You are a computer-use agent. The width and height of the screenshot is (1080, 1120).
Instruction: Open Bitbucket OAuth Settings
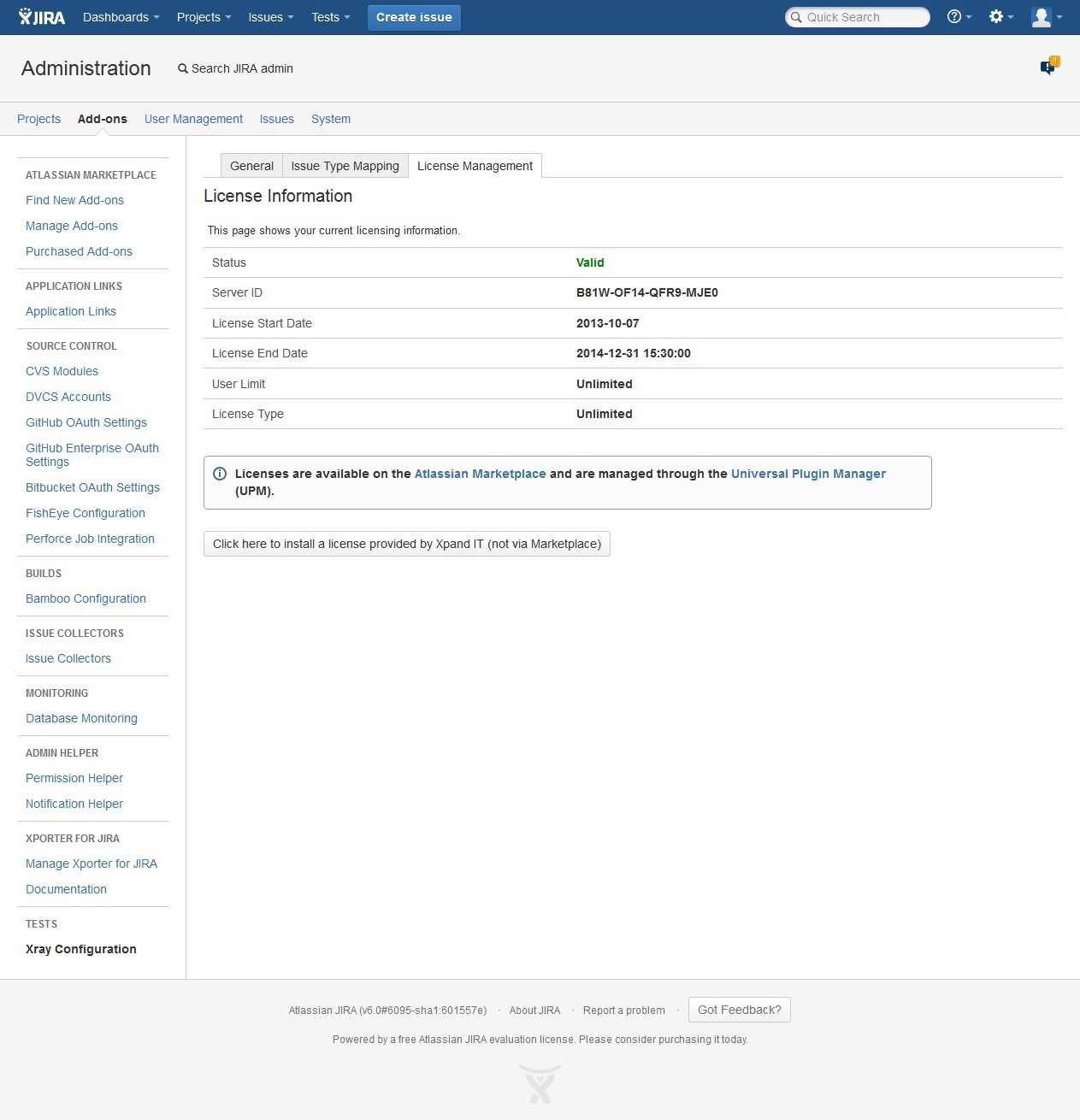tap(92, 487)
